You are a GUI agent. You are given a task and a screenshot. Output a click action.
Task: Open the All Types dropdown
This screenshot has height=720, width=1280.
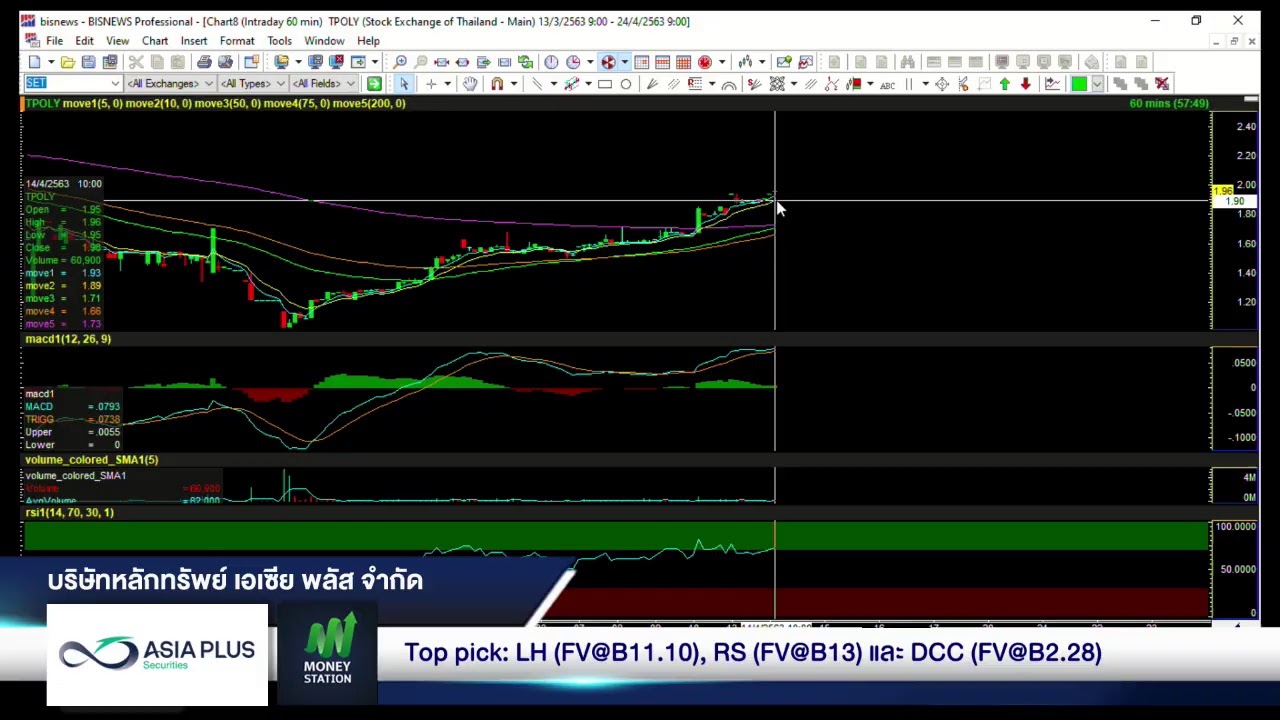(252, 84)
